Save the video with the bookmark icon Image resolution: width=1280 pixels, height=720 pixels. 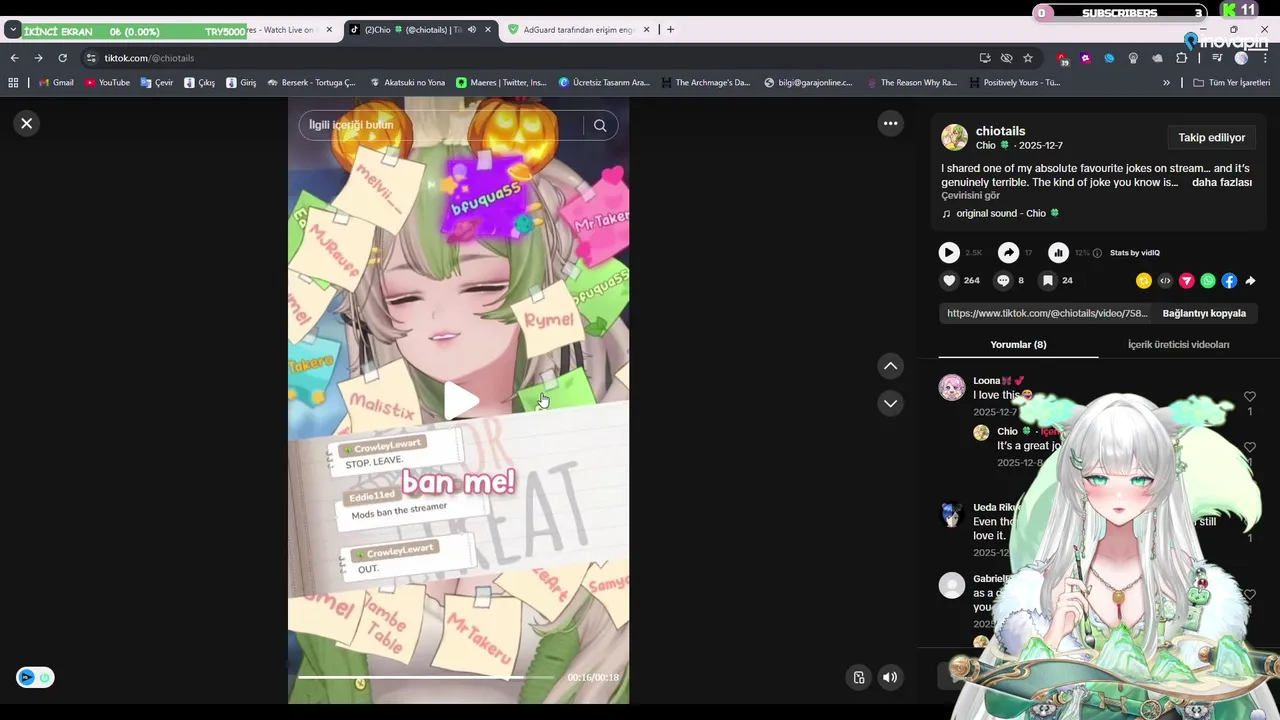coord(1047,280)
